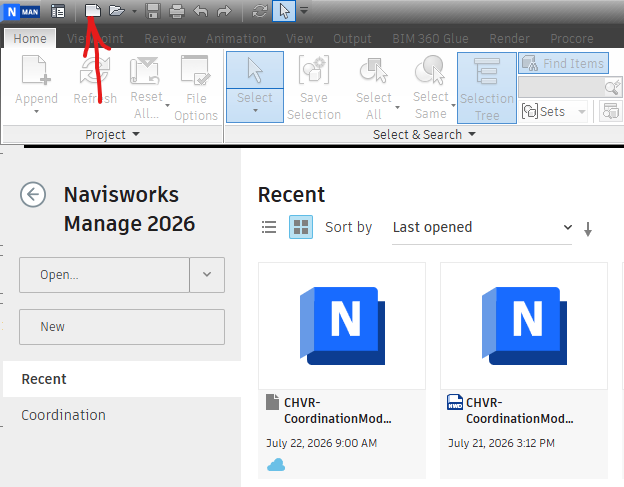Click the cloud icon on July 22 file

pyautogui.click(x=276, y=465)
